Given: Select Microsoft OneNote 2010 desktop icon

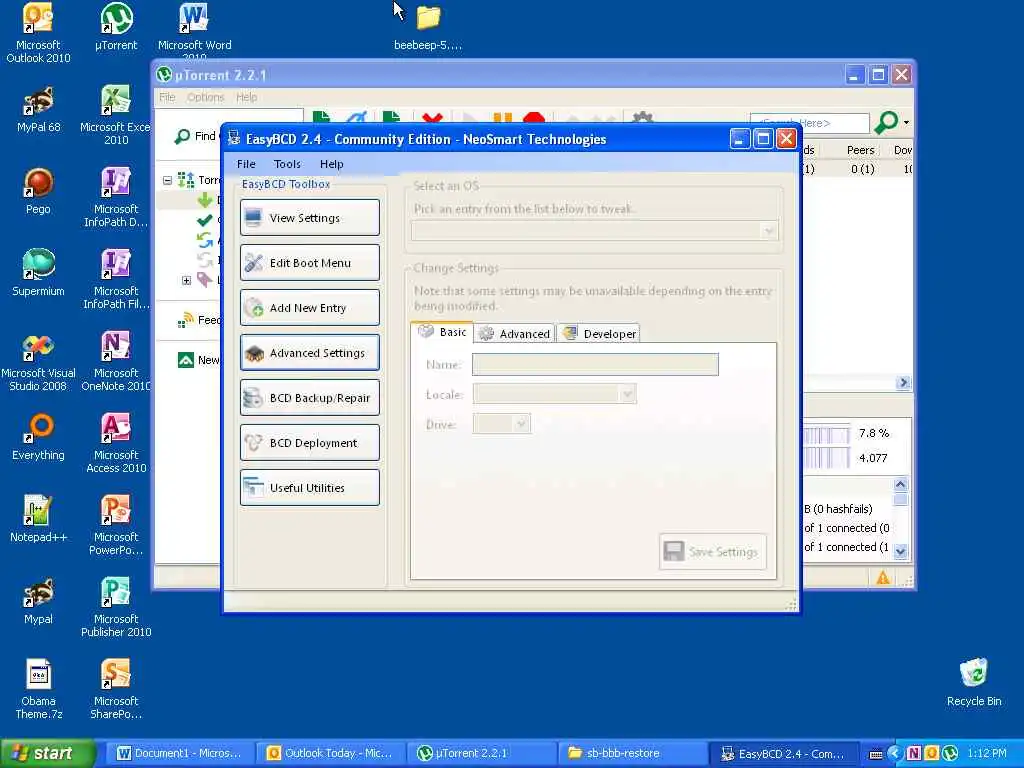Looking at the screenshot, I should (x=116, y=361).
